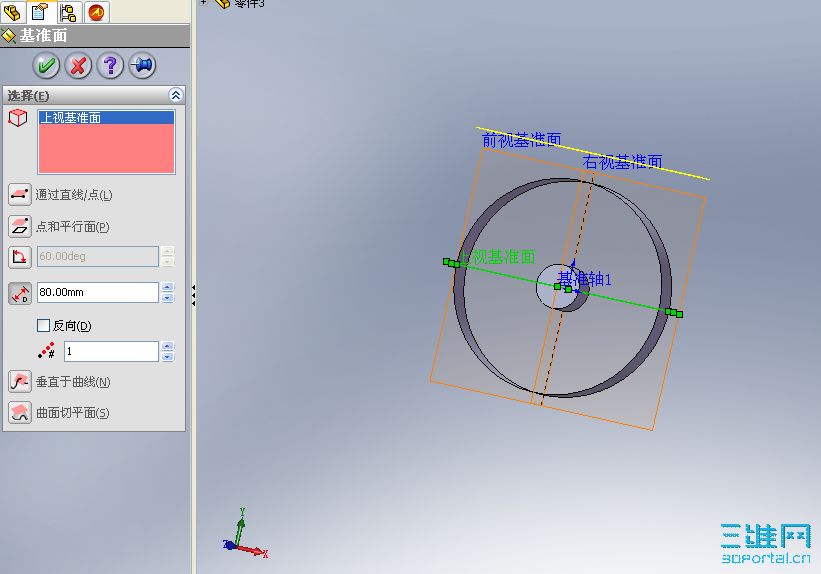Click the panel splitter collapse handle
This screenshot has width=821, height=574.
pyautogui.click(x=193, y=295)
